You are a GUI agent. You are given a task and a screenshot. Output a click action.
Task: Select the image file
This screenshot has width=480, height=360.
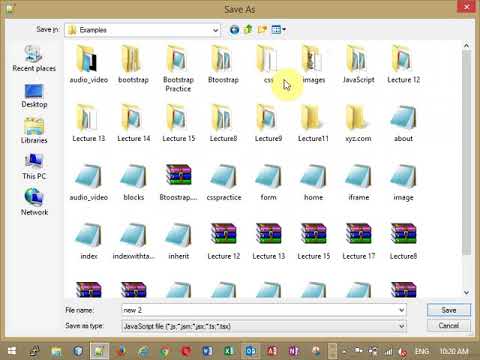[x=403, y=182]
